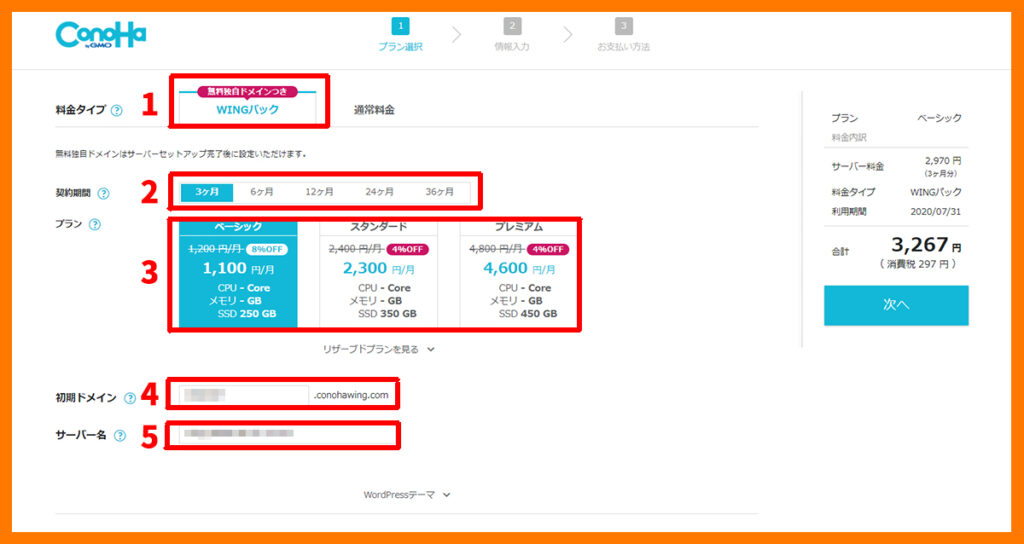Expand the WordPressテーマ section
Screen dimensions: 1024x544
[407, 495]
